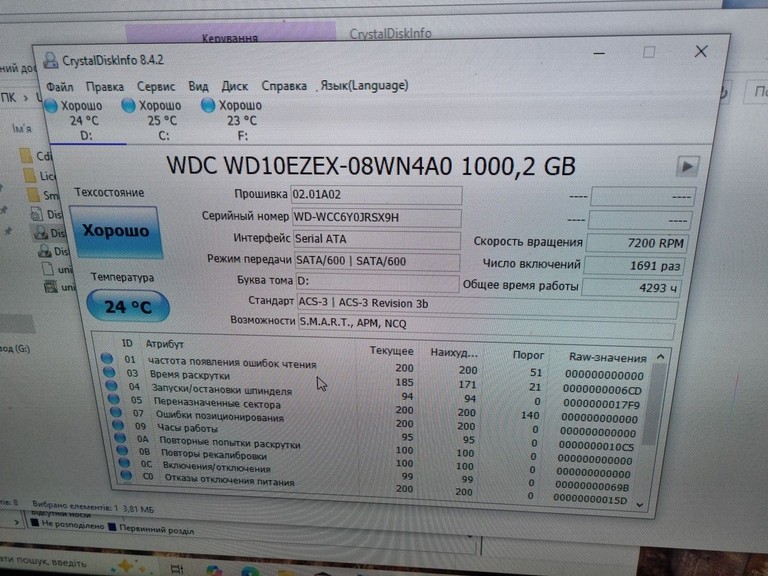Click the rotation speed value 7200 RPM
The height and width of the screenshot is (576, 768).
[x=636, y=243]
